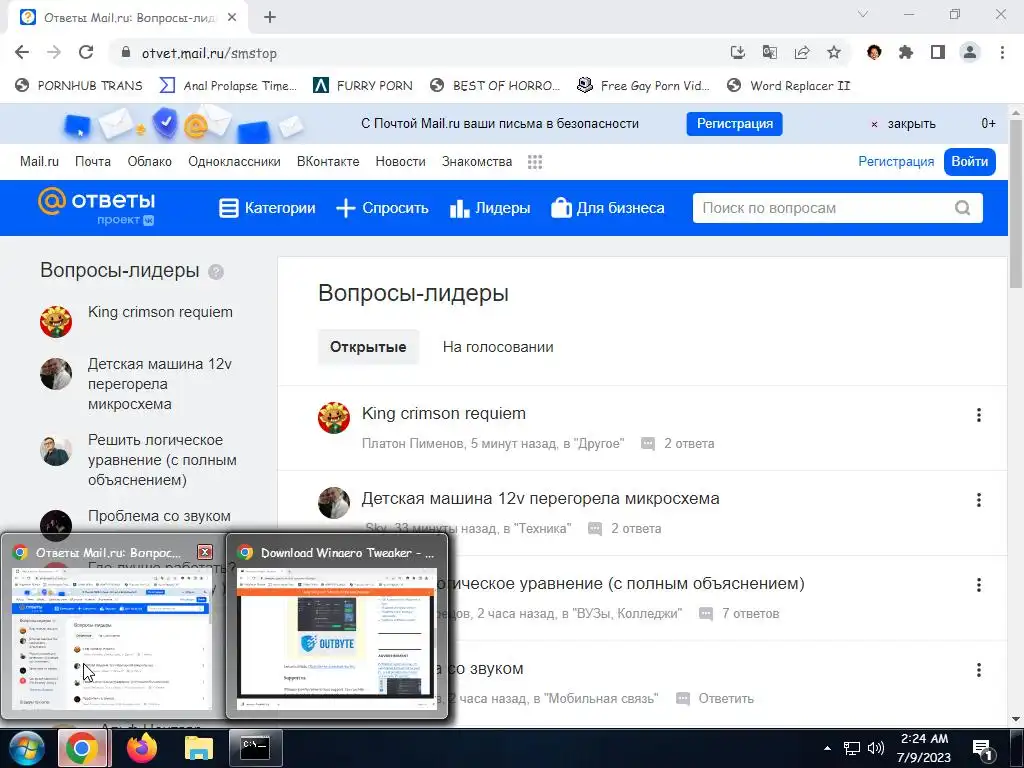Open the Новости link
The width and height of the screenshot is (1024, 768).
click(400, 161)
